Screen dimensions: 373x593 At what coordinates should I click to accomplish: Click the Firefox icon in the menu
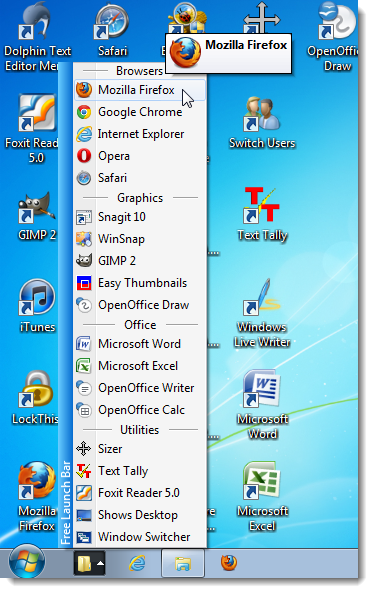(84, 90)
